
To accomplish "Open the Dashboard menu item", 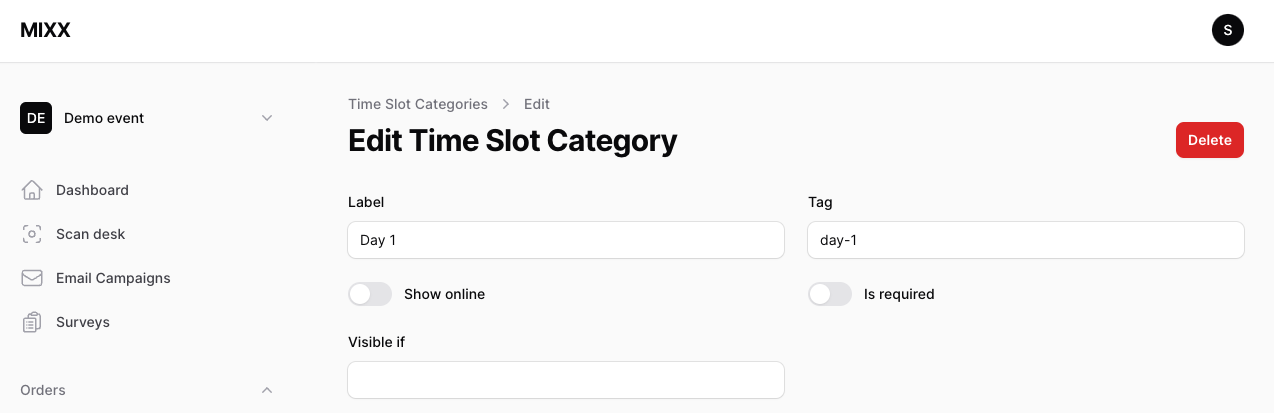I will click(92, 190).
